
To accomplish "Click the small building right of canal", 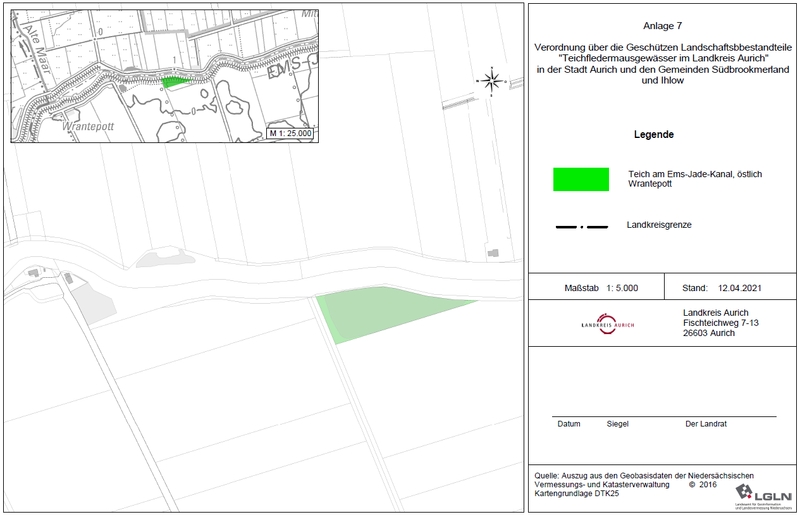I will click(493, 253).
